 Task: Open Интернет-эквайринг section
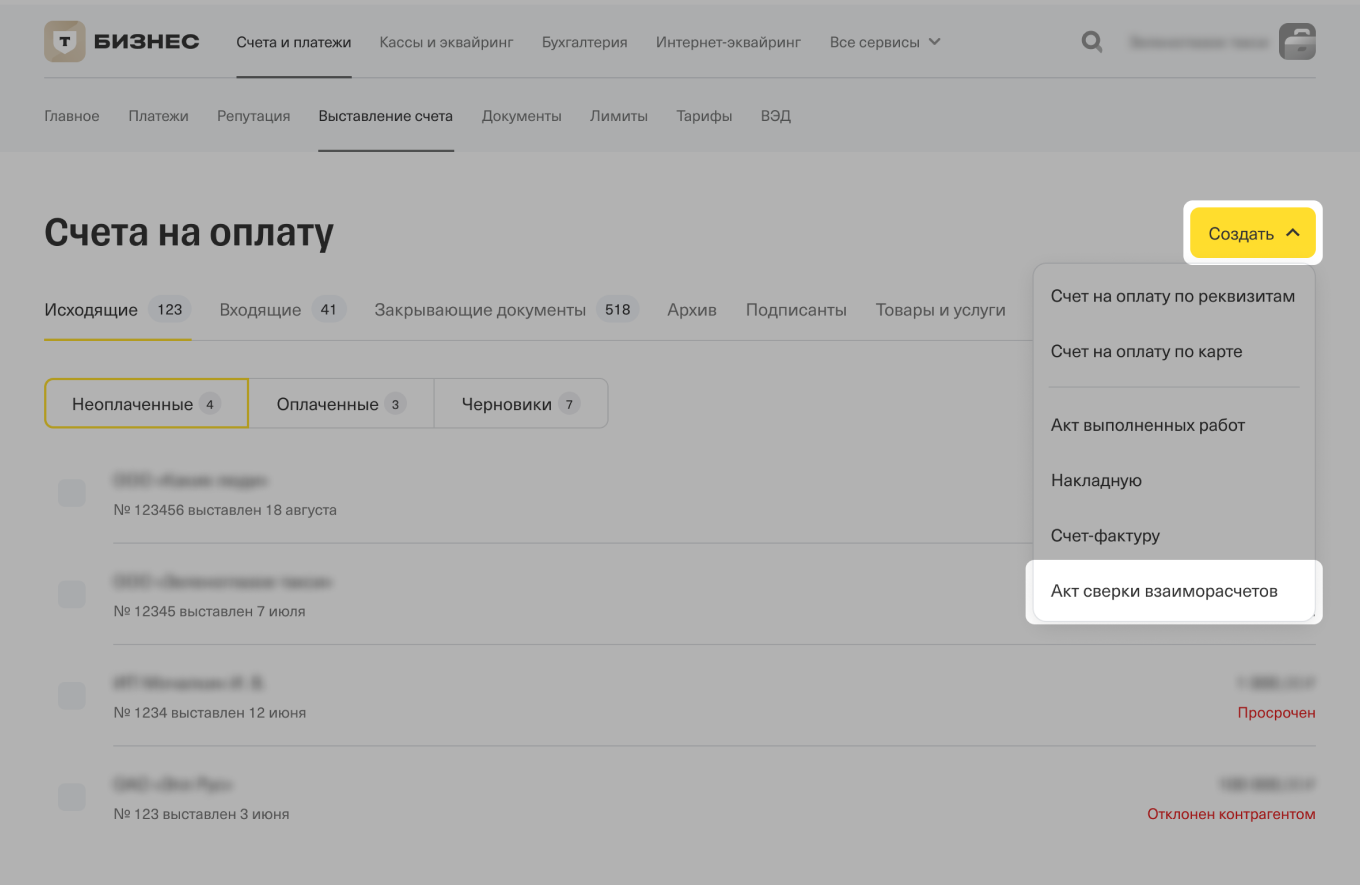[729, 42]
